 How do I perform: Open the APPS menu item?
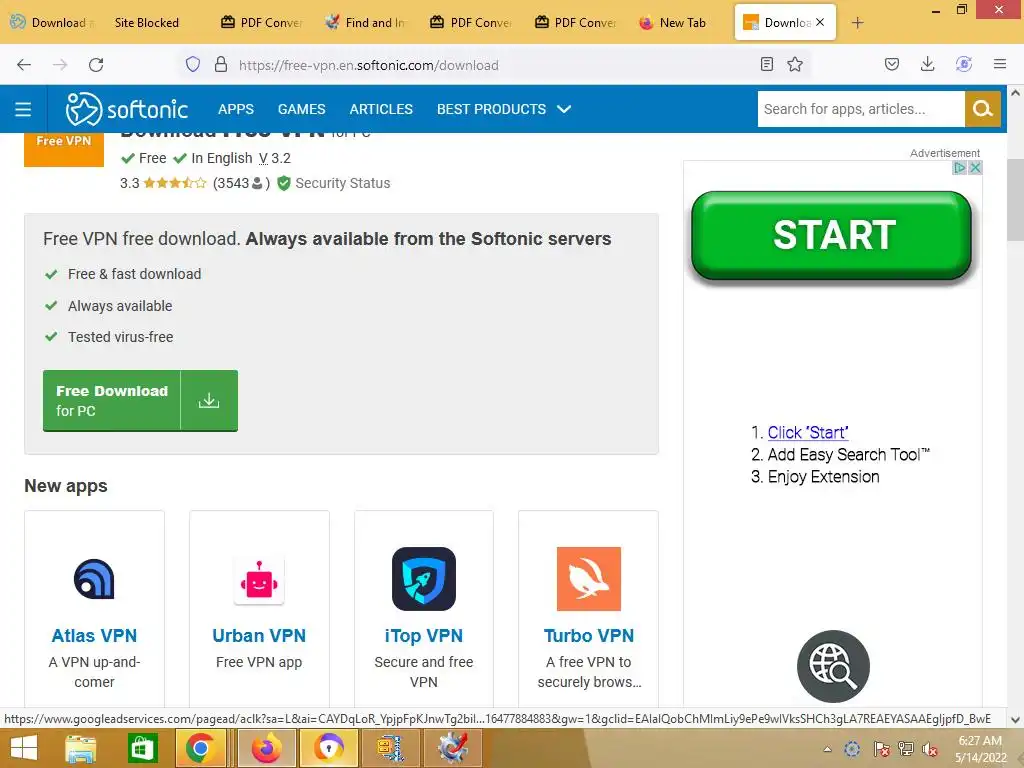click(236, 109)
